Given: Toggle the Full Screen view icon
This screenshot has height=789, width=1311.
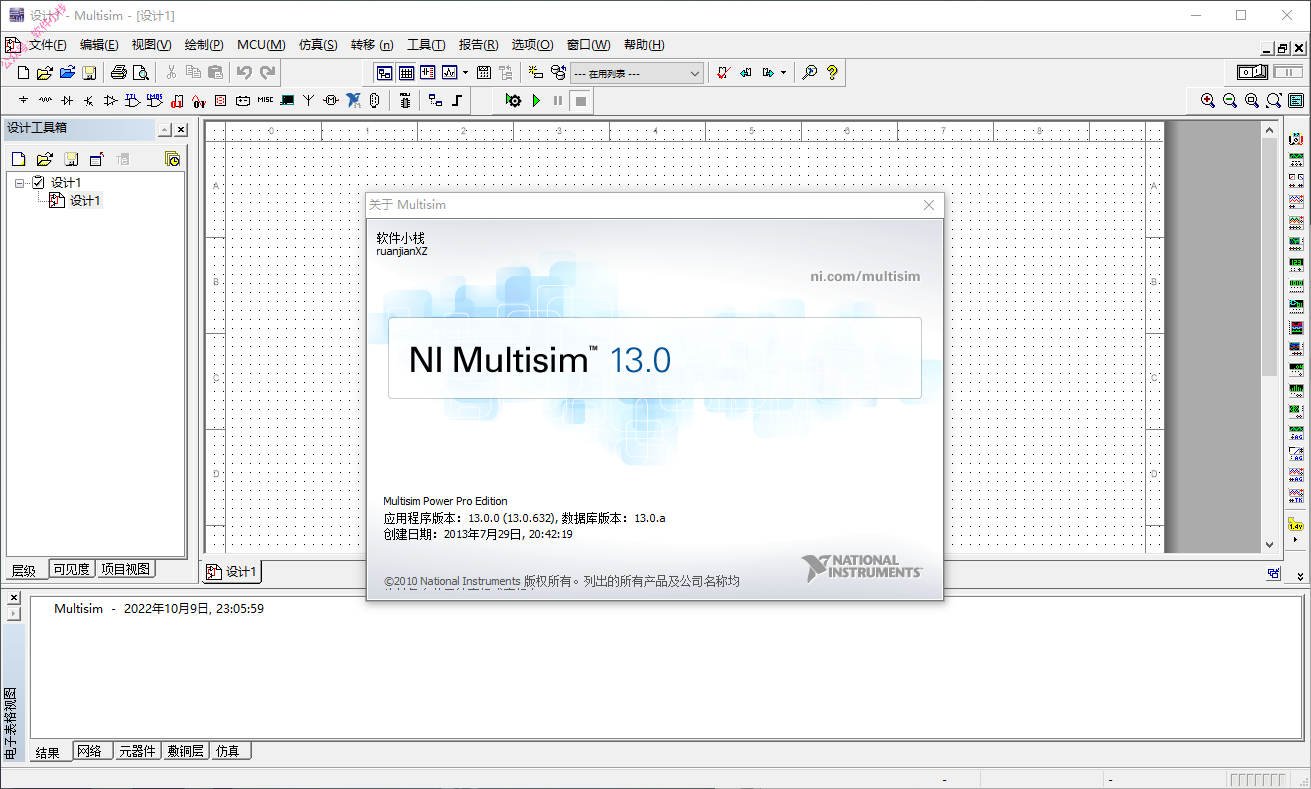Looking at the screenshot, I should click(1296, 100).
